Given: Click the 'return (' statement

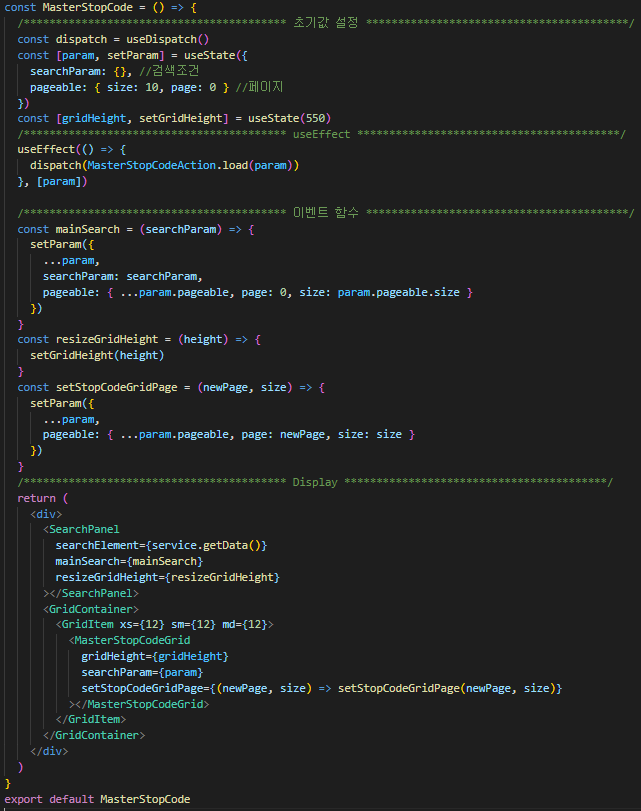Looking at the screenshot, I should point(42,498).
